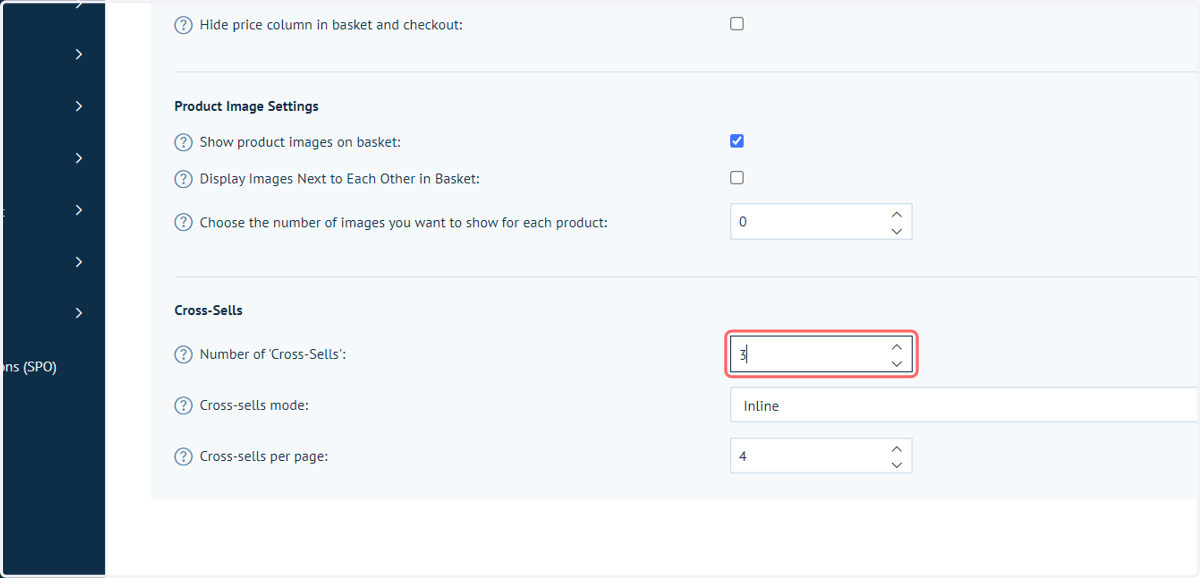Select the (SPO) sidebar menu item

coord(29,367)
